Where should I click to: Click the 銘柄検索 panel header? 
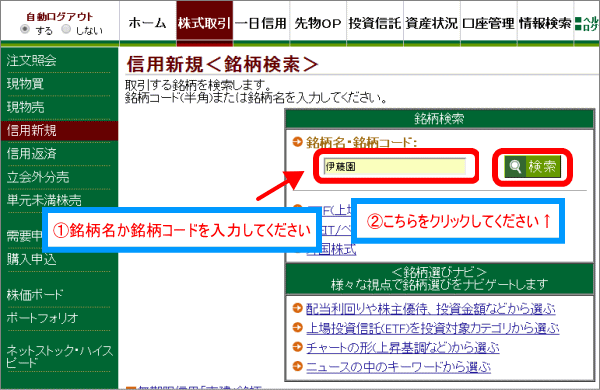(439, 119)
